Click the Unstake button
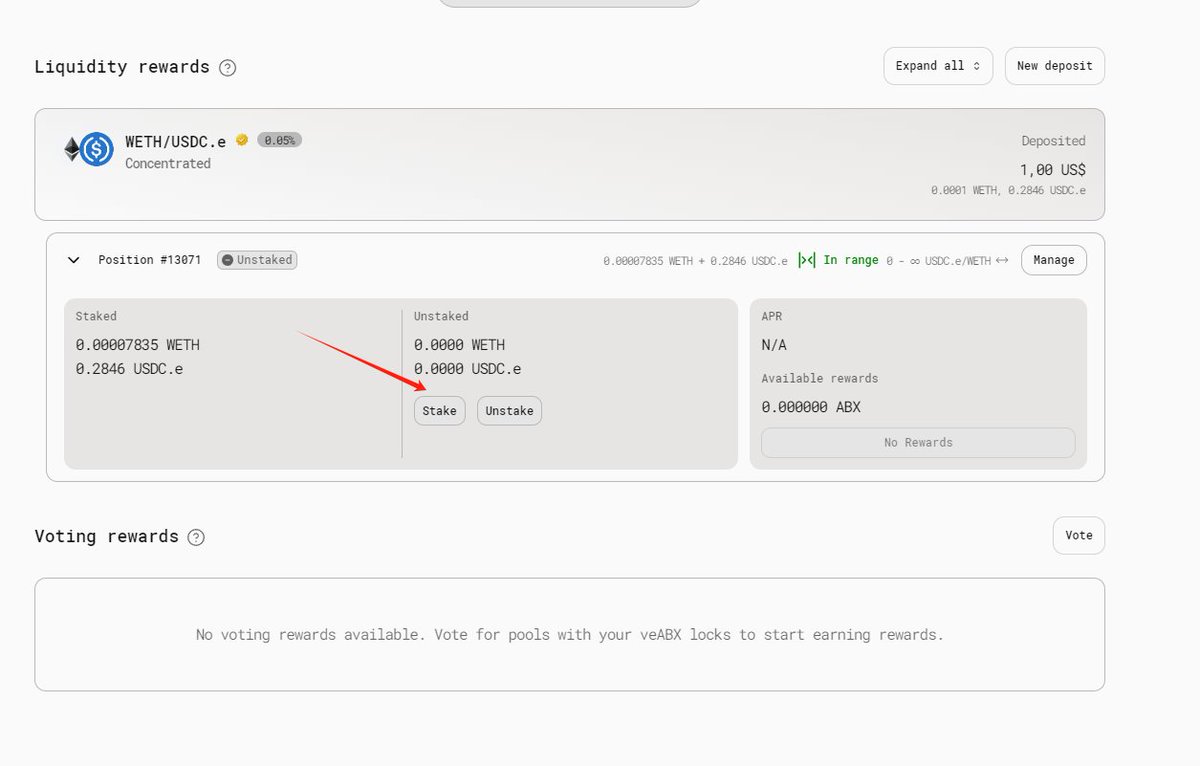The height and width of the screenshot is (766, 1200). [x=509, y=411]
